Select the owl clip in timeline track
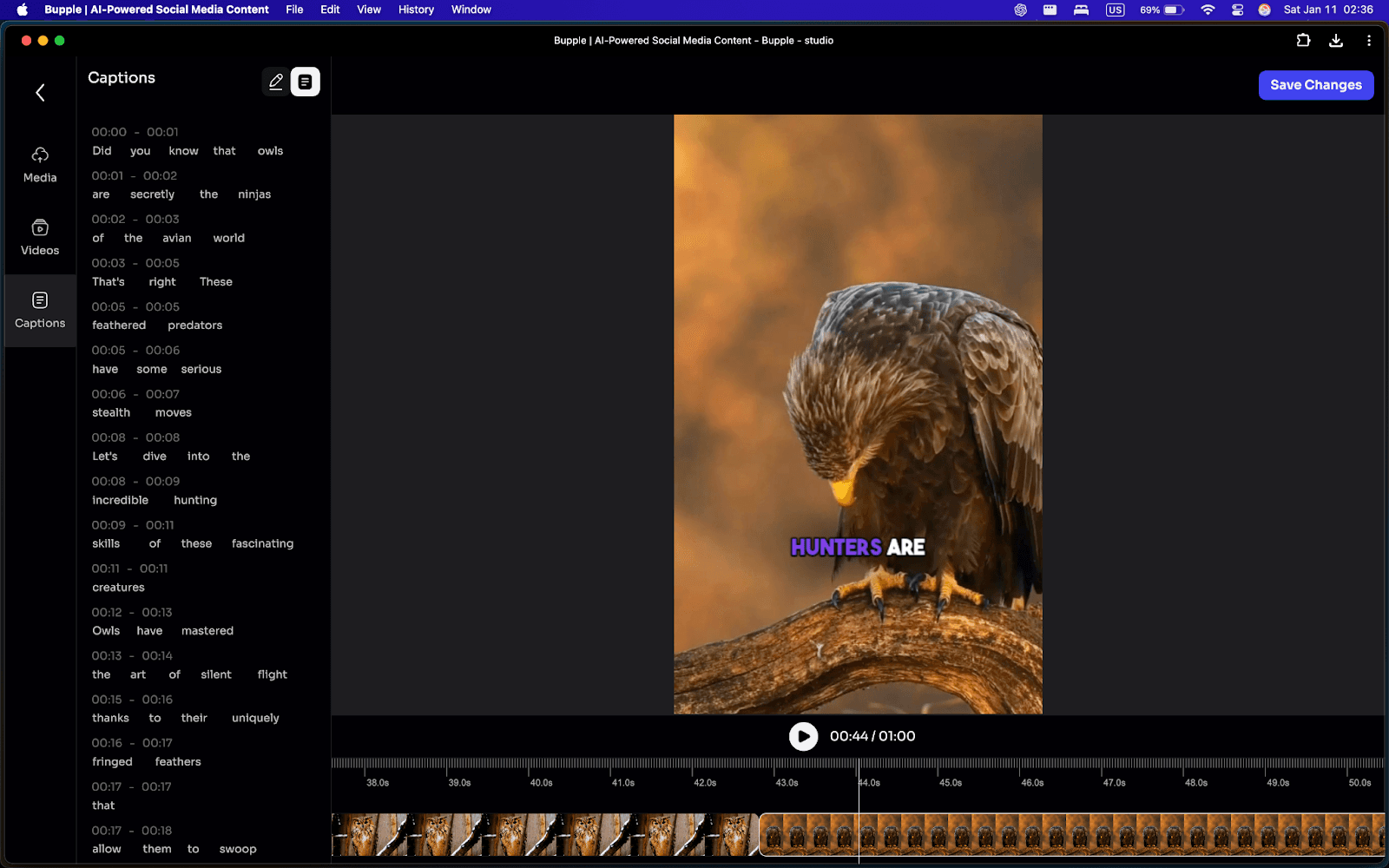This screenshot has height=868, width=1389. click(x=545, y=835)
